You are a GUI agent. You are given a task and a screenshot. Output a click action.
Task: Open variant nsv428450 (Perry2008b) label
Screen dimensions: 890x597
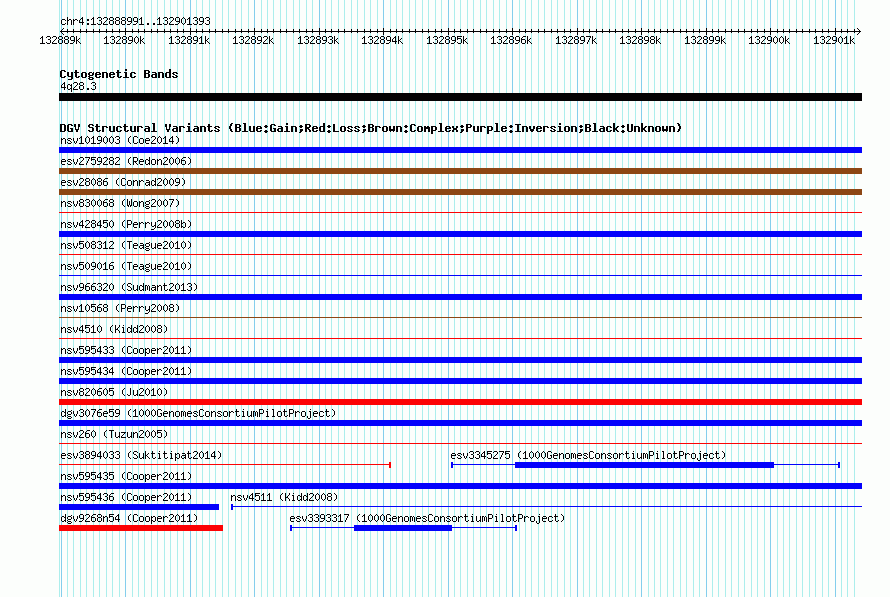[x=126, y=224]
